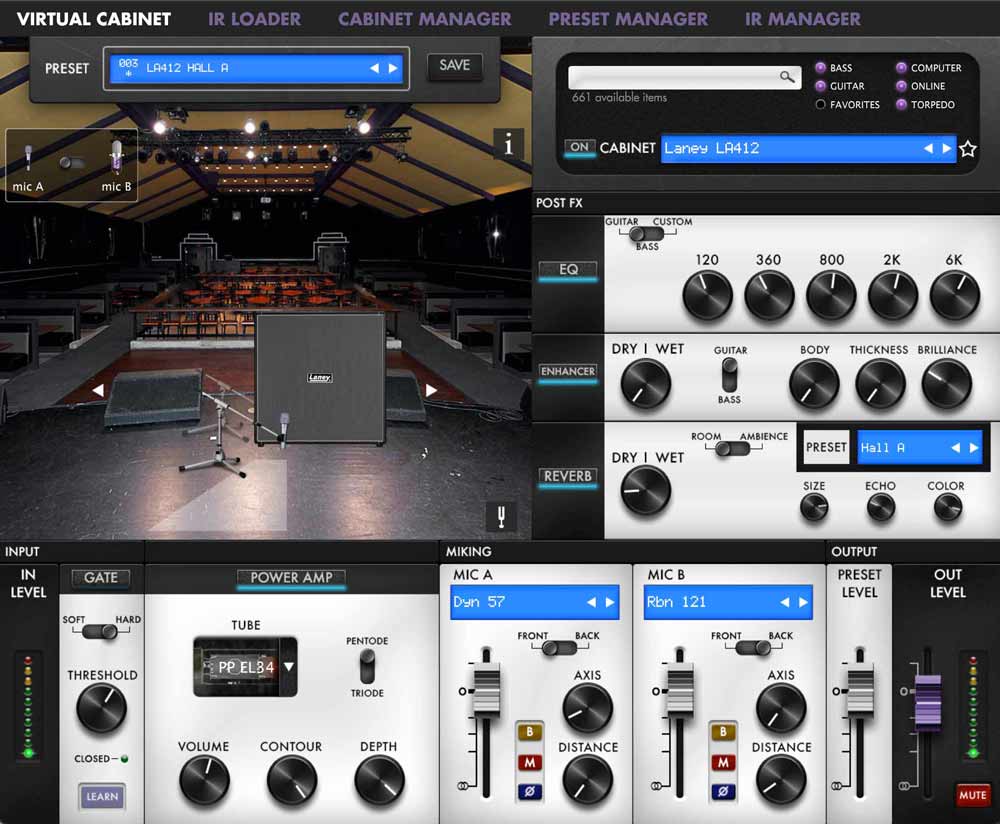The width and height of the screenshot is (1000, 824).
Task: Select the mic B icon
Action: [116, 156]
